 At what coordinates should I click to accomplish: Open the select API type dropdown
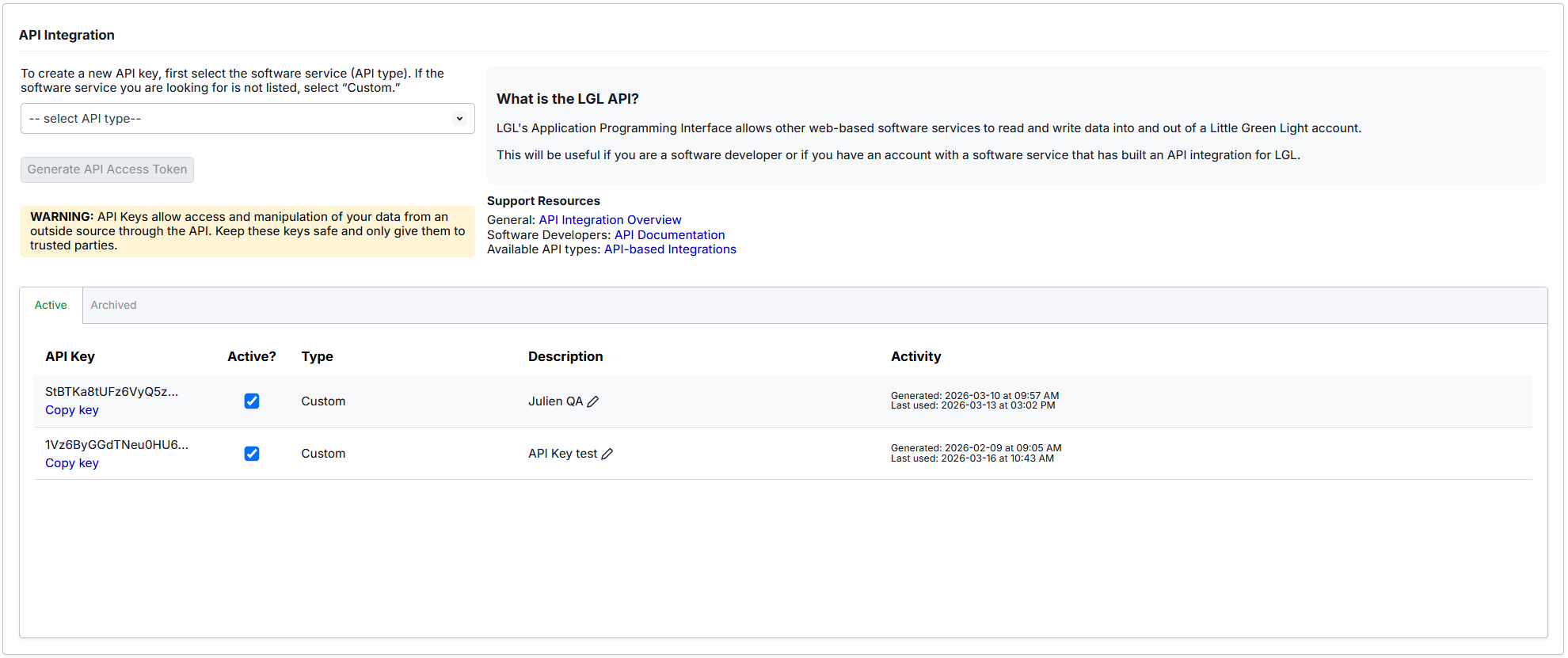click(247, 119)
